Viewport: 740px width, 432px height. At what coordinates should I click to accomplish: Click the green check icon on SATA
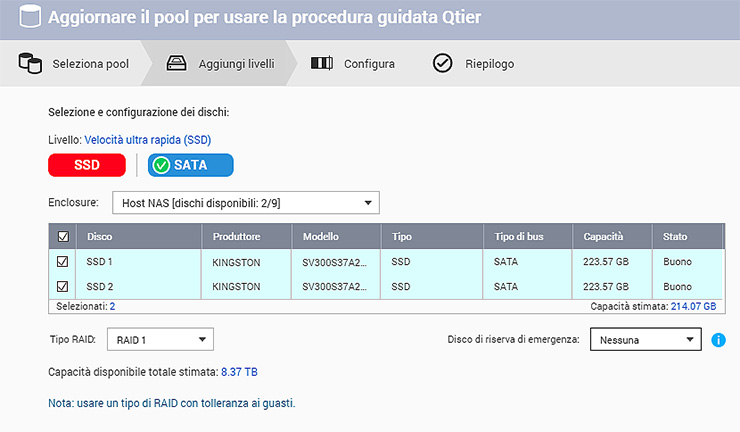pos(162,165)
